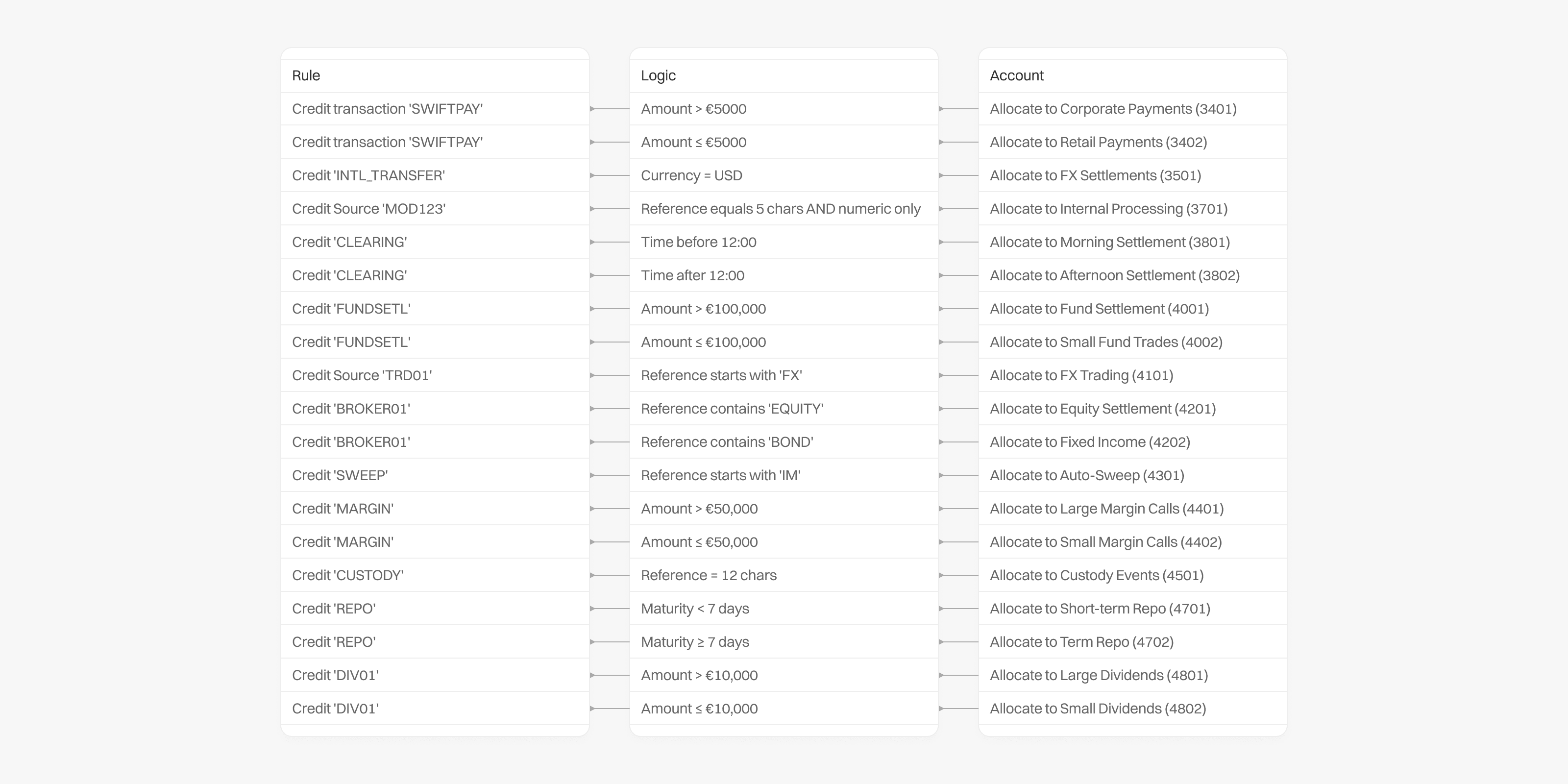Click the 'Account' column header
1568x784 pixels.
tap(1017, 75)
